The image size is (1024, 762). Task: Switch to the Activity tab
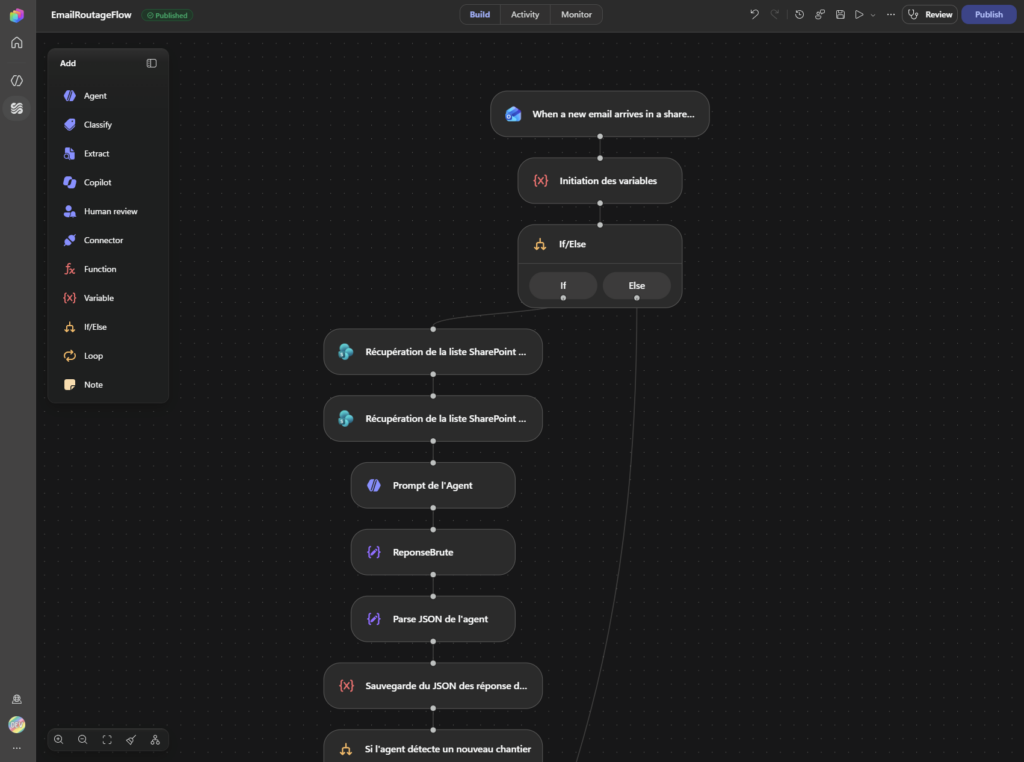pyautogui.click(x=525, y=14)
